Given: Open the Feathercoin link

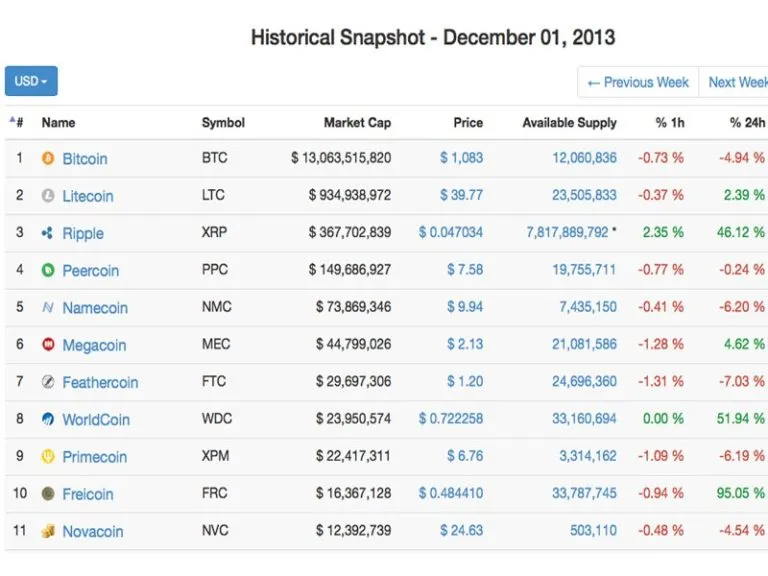Looking at the screenshot, I should click(100, 382).
